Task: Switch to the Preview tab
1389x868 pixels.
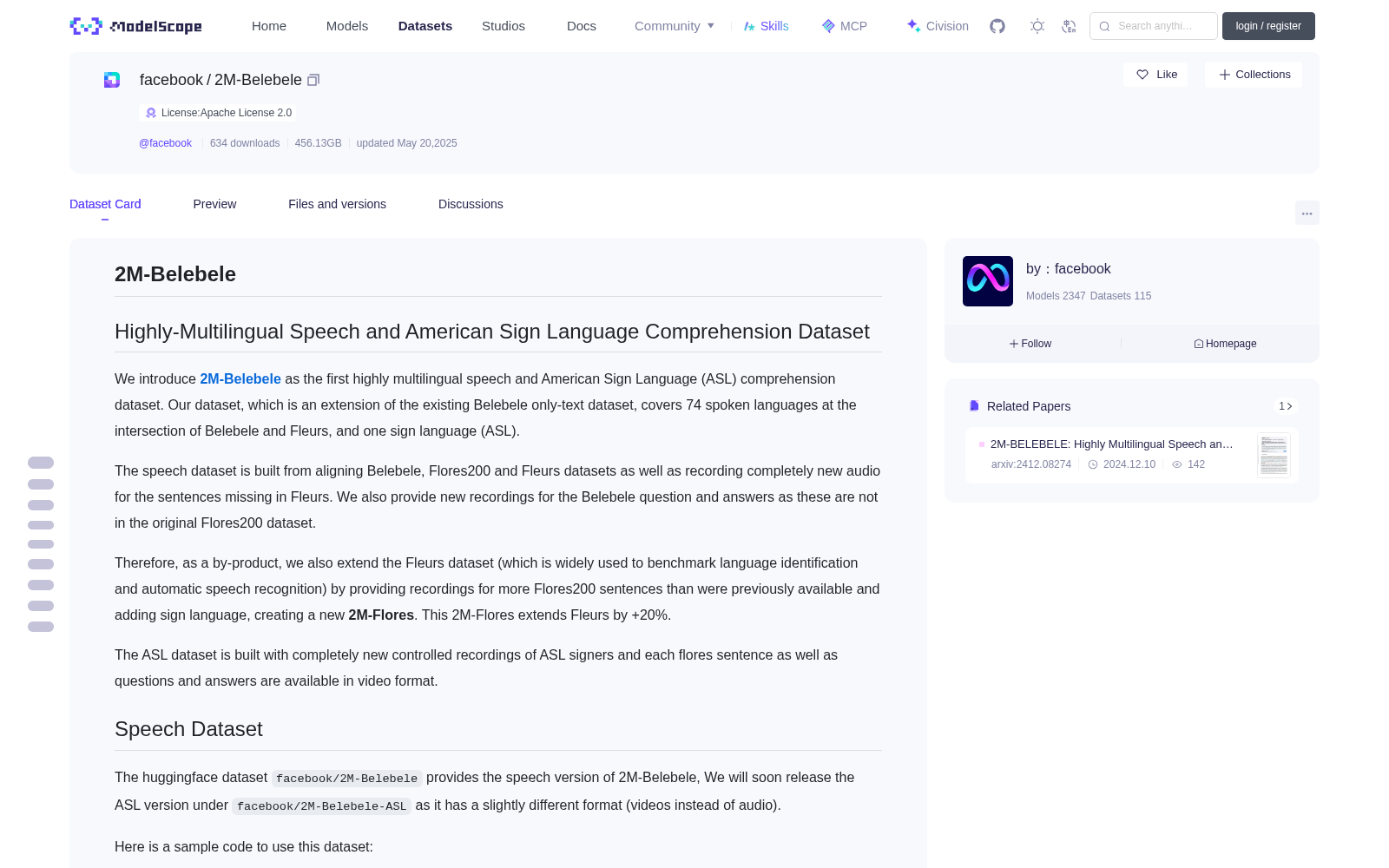Action: pyautogui.click(x=214, y=204)
